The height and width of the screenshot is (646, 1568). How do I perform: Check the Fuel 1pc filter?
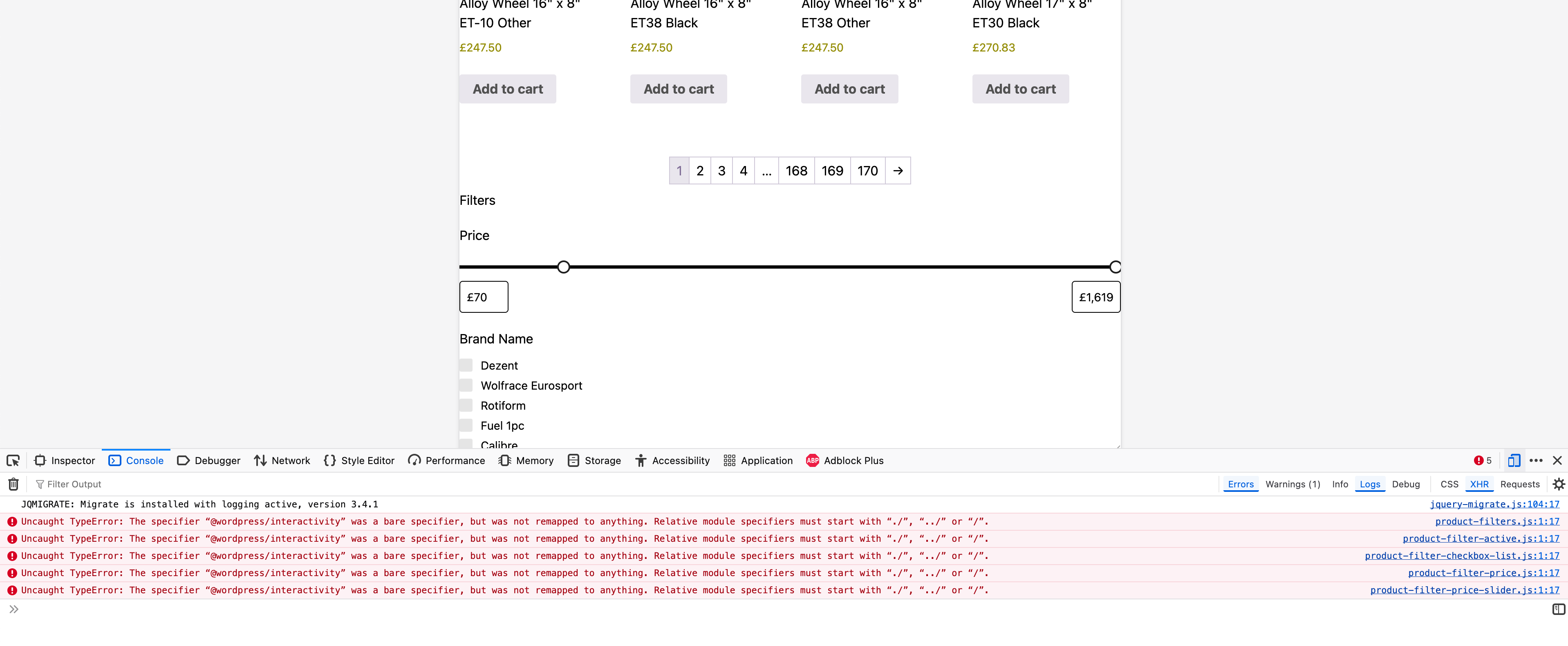tap(466, 425)
